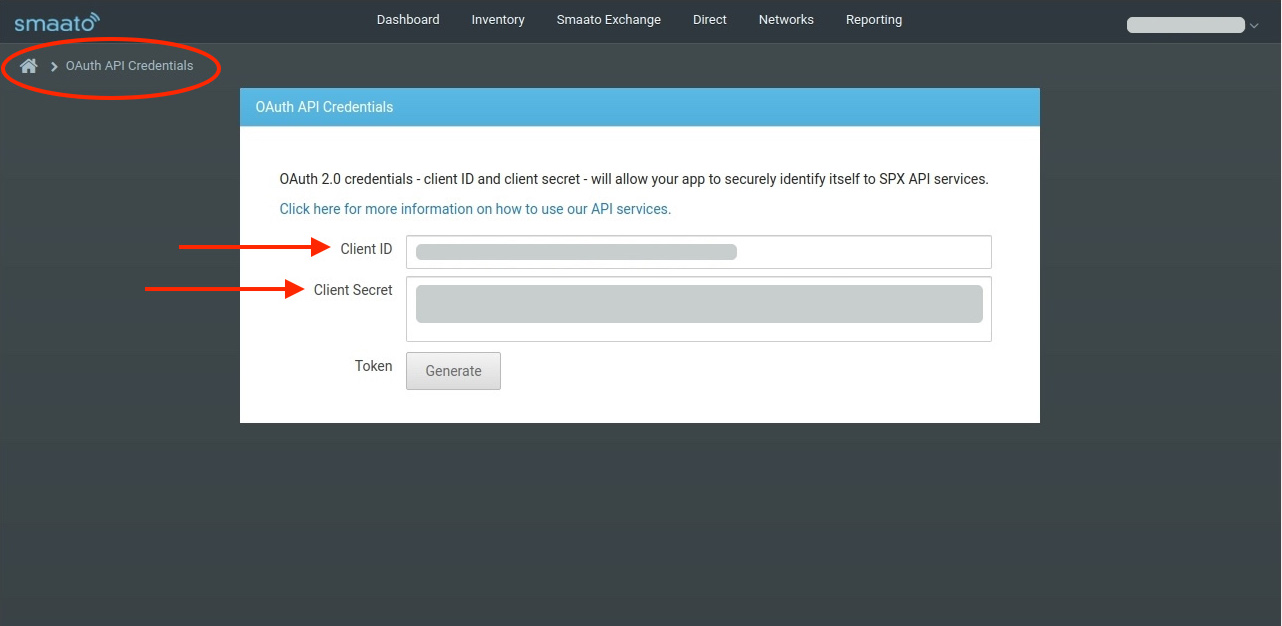Open the Dashboard menu
Viewport: 1282px width, 626px height.
[407, 20]
